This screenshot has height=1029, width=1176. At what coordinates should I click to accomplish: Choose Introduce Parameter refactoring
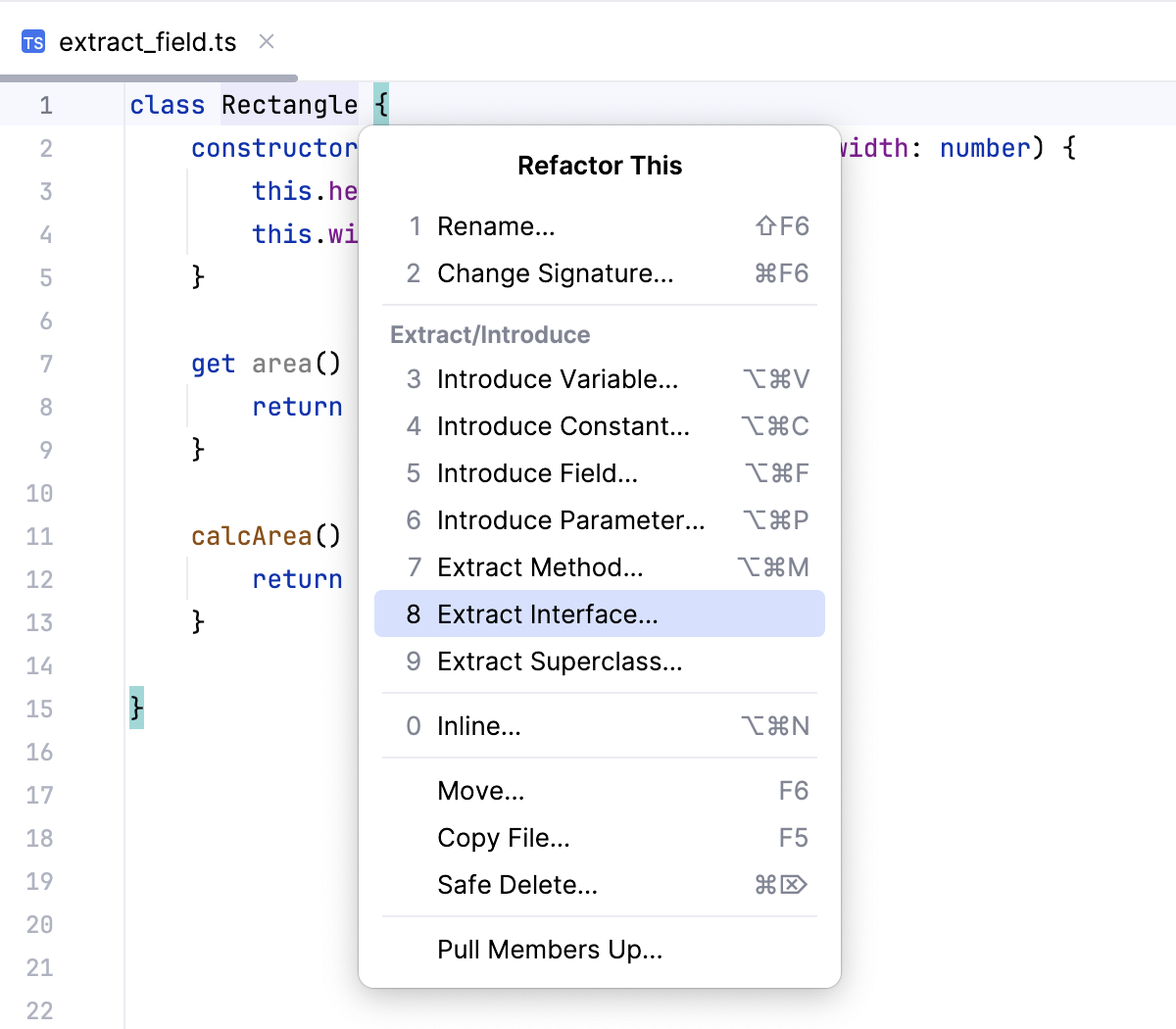(570, 520)
